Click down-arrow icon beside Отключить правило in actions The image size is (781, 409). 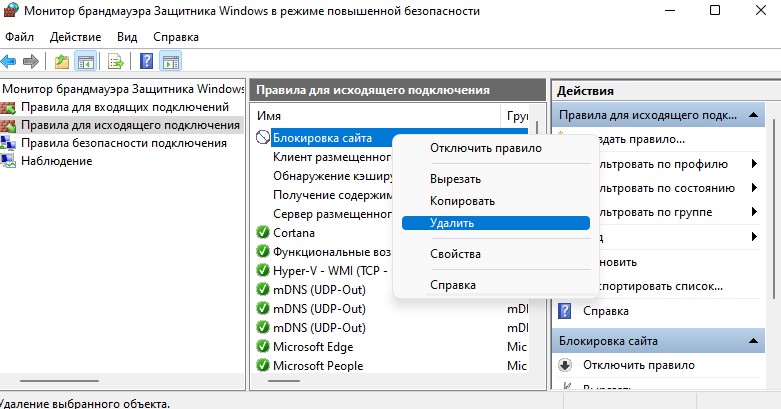[x=565, y=365]
